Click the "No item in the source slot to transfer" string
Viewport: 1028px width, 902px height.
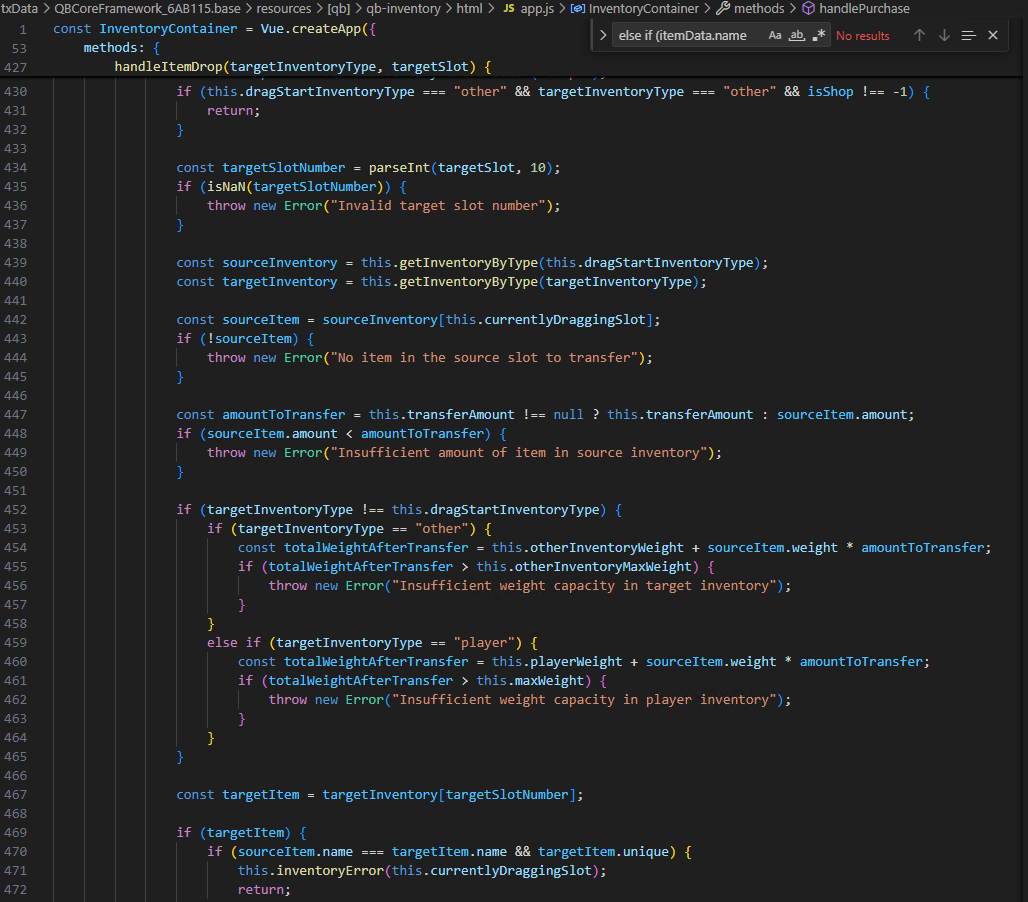(x=484, y=358)
